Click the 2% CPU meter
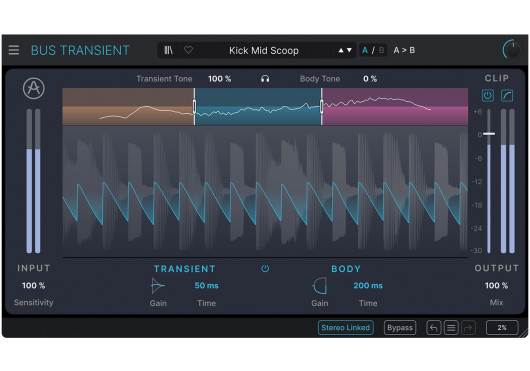This screenshot has height=371, width=530. pyautogui.click(x=502, y=327)
